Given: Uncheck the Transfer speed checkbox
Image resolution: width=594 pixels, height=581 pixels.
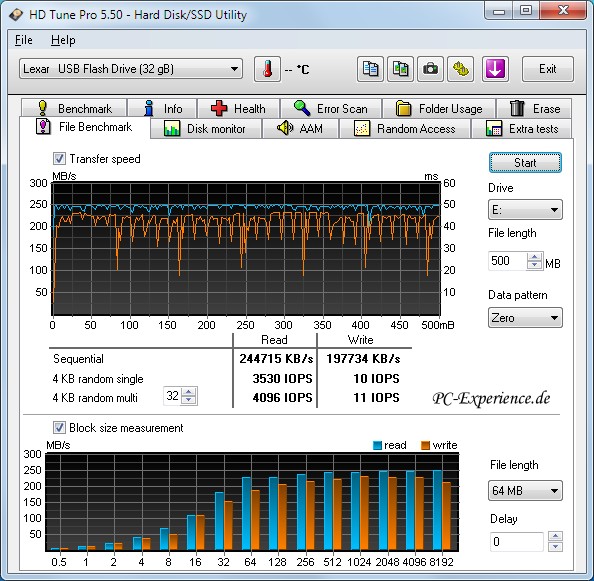Looking at the screenshot, I should [x=59, y=159].
